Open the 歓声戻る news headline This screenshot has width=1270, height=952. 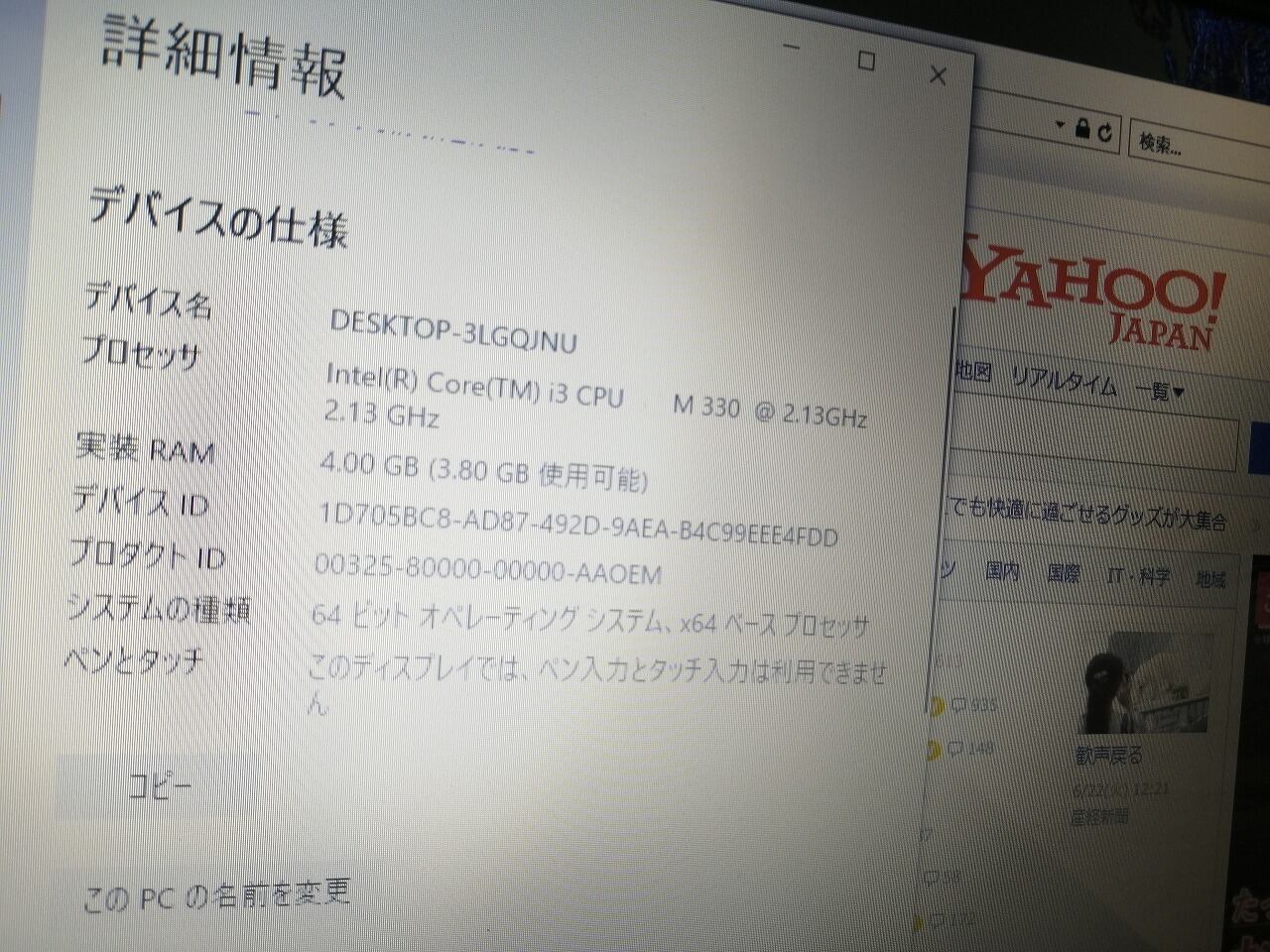pos(1109,755)
